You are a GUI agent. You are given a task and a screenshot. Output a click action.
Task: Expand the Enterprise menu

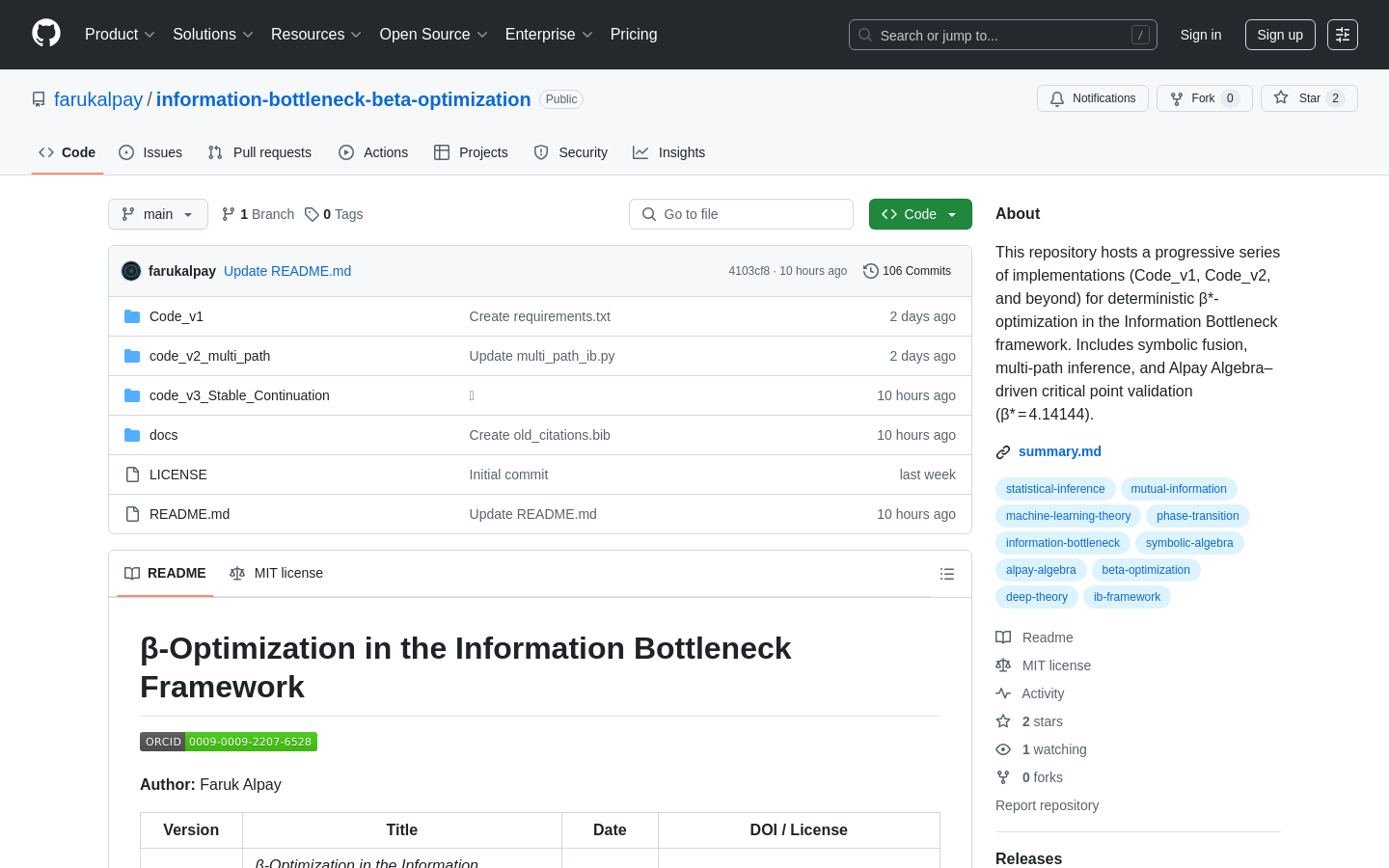click(x=549, y=34)
